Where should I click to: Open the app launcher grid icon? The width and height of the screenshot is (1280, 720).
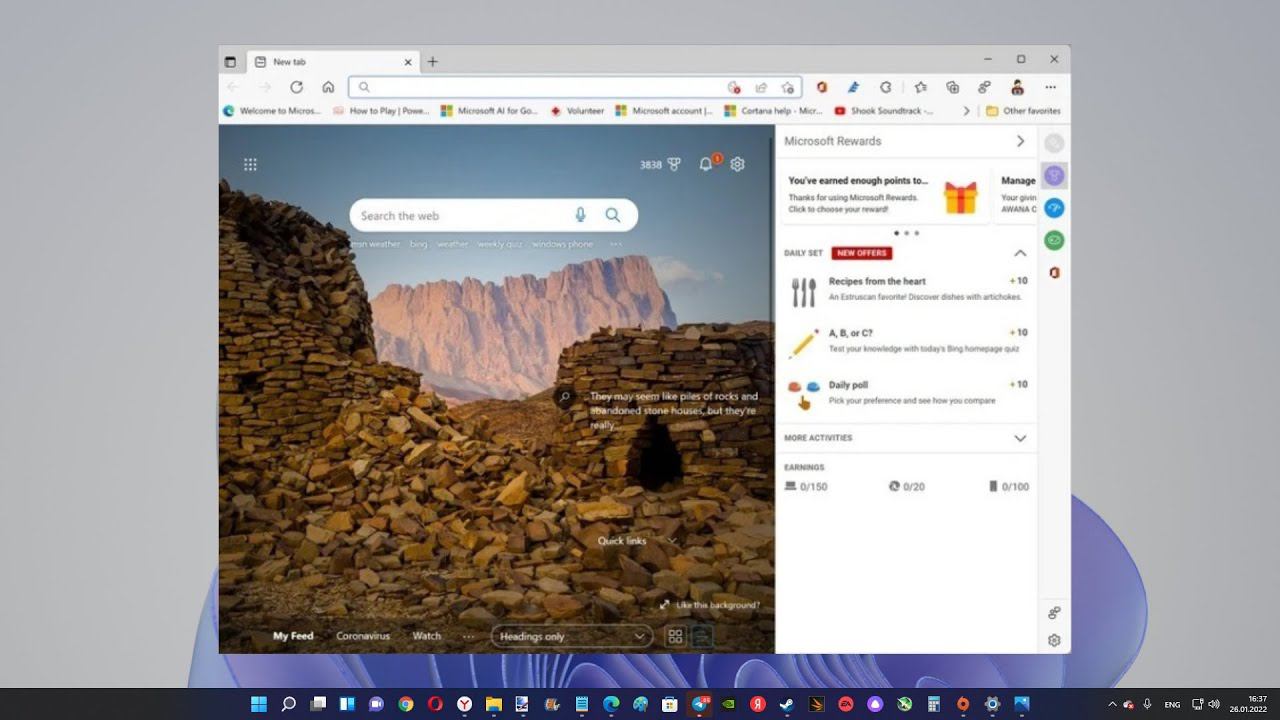pyautogui.click(x=250, y=165)
